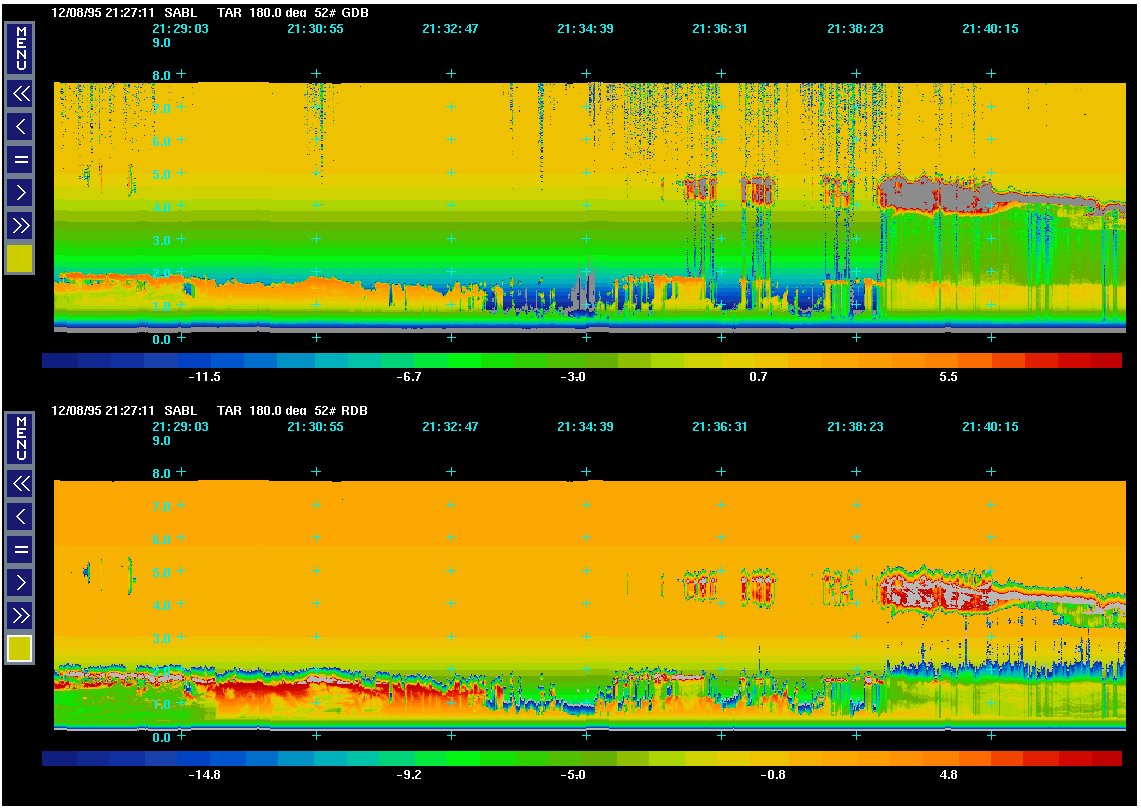Click the 21:34:39 time label in GDB panel
The image size is (1141, 810).
[585, 29]
